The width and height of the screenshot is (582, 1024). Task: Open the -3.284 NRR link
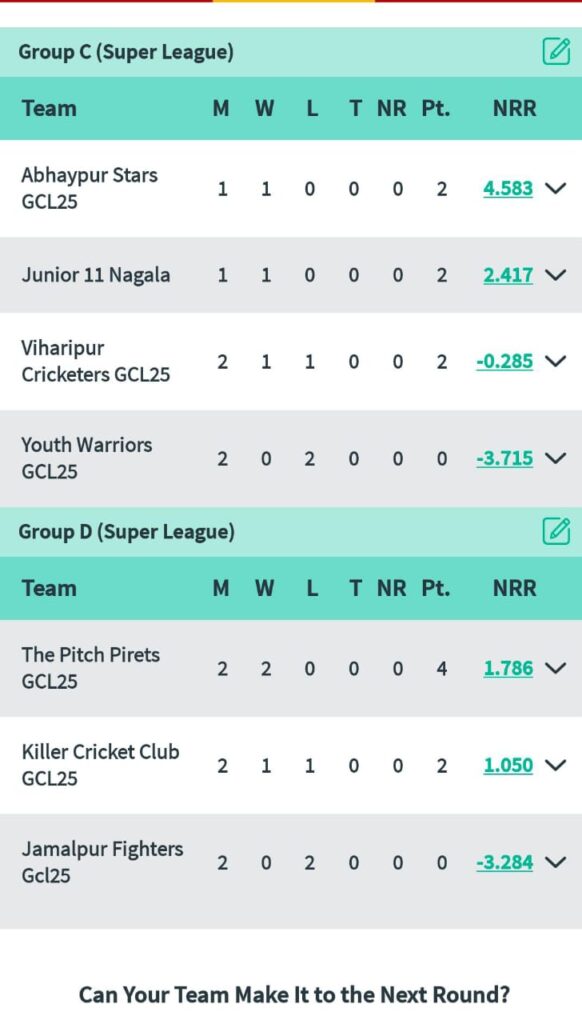(x=504, y=862)
